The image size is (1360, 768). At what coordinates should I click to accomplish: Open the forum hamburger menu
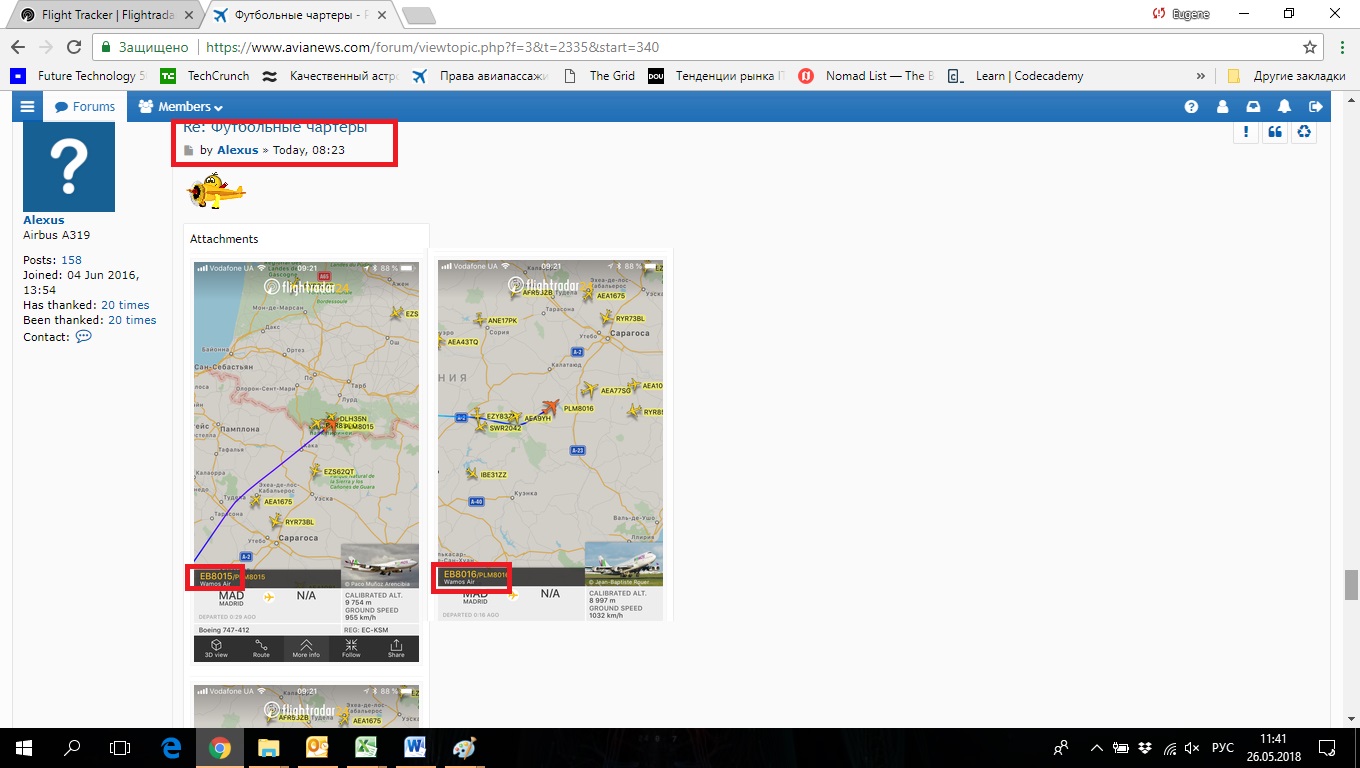(x=27, y=107)
